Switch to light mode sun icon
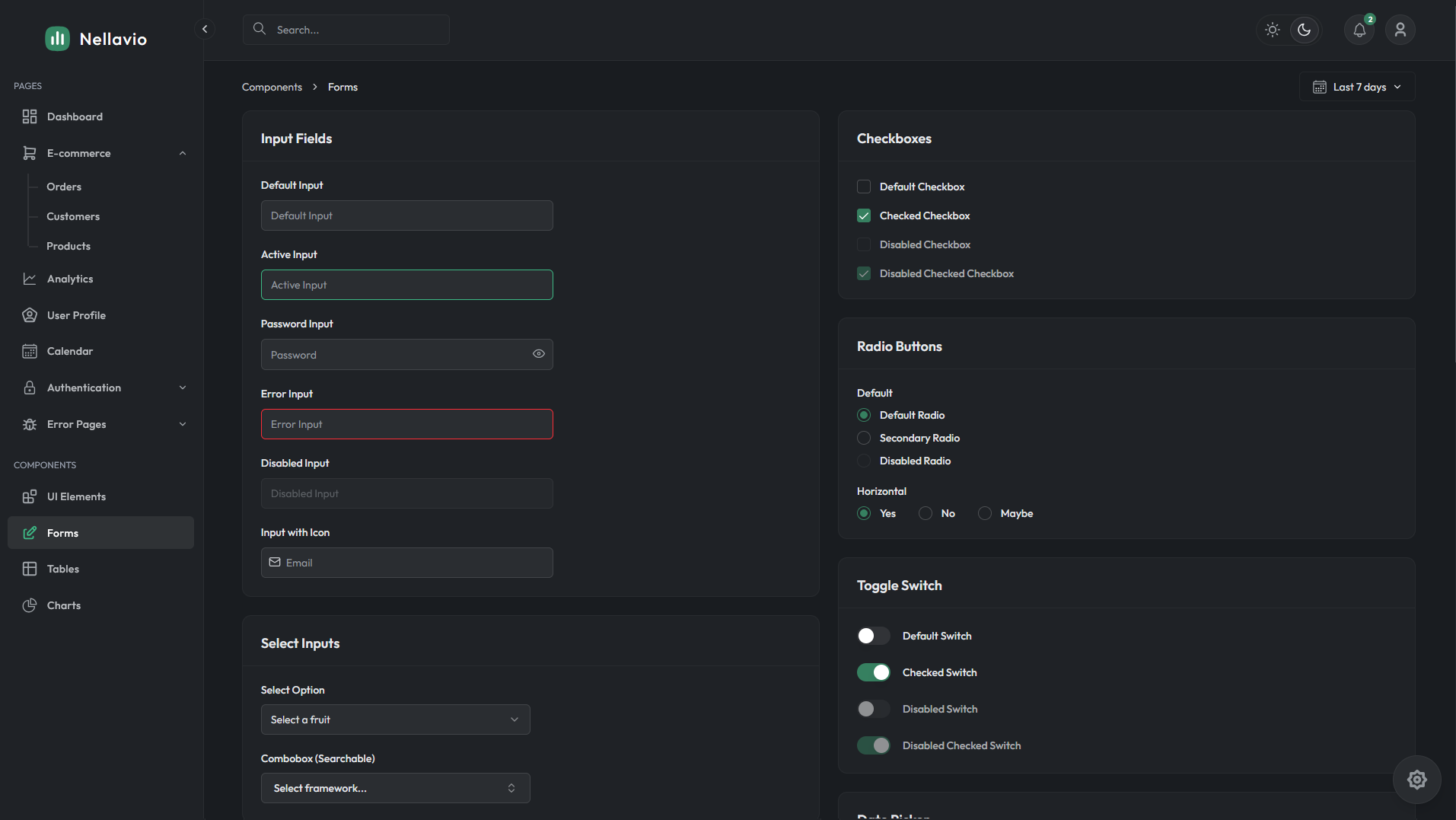The height and width of the screenshot is (820, 1456). (x=1273, y=30)
